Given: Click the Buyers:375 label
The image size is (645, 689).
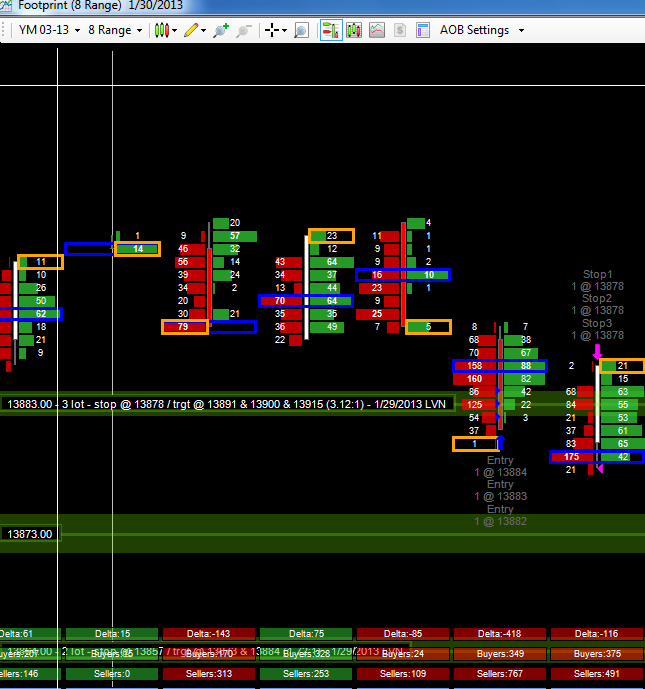Looking at the screenshot, I should click(x=597, y=654).
